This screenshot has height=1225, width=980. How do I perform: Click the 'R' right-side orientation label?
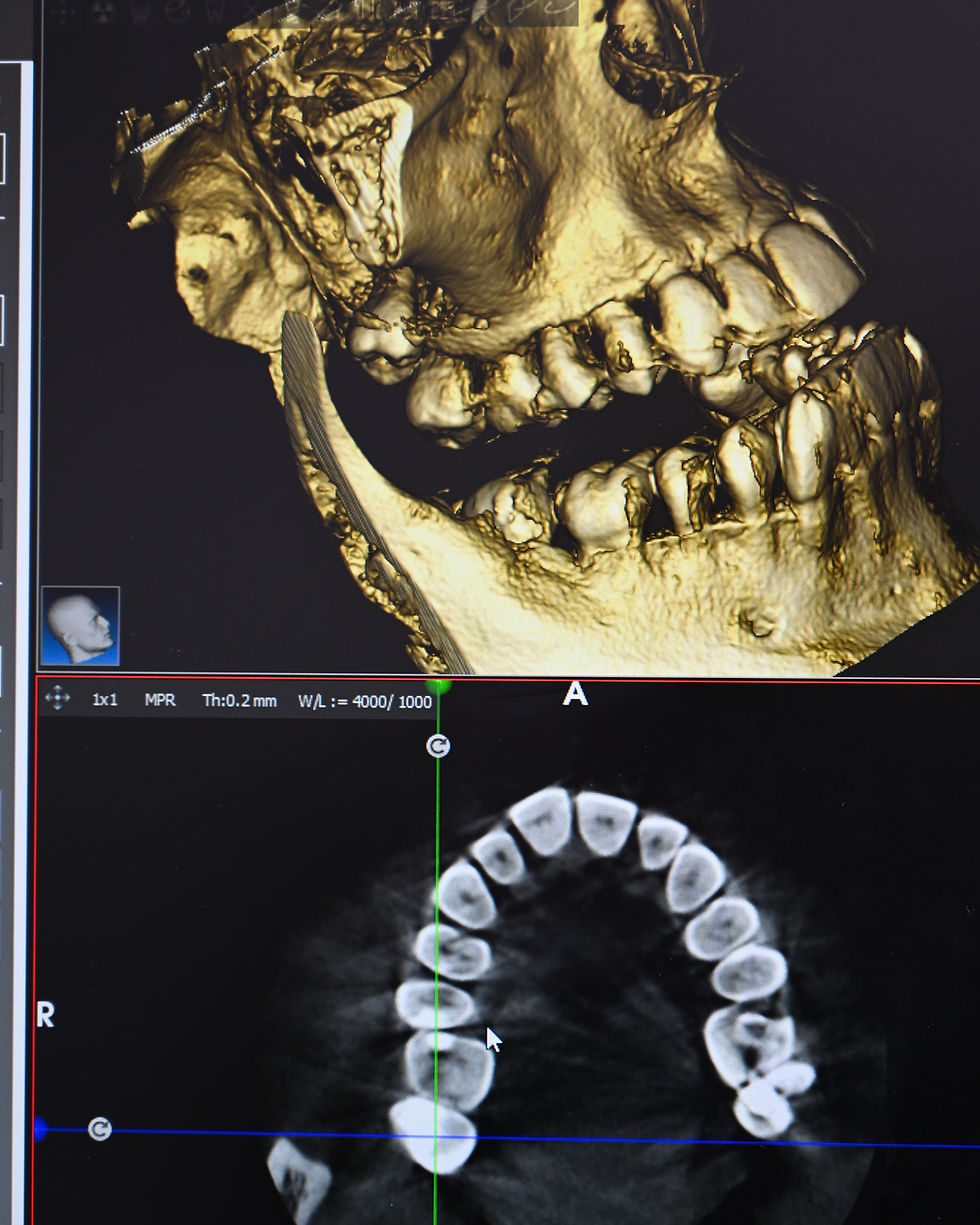45,1015
